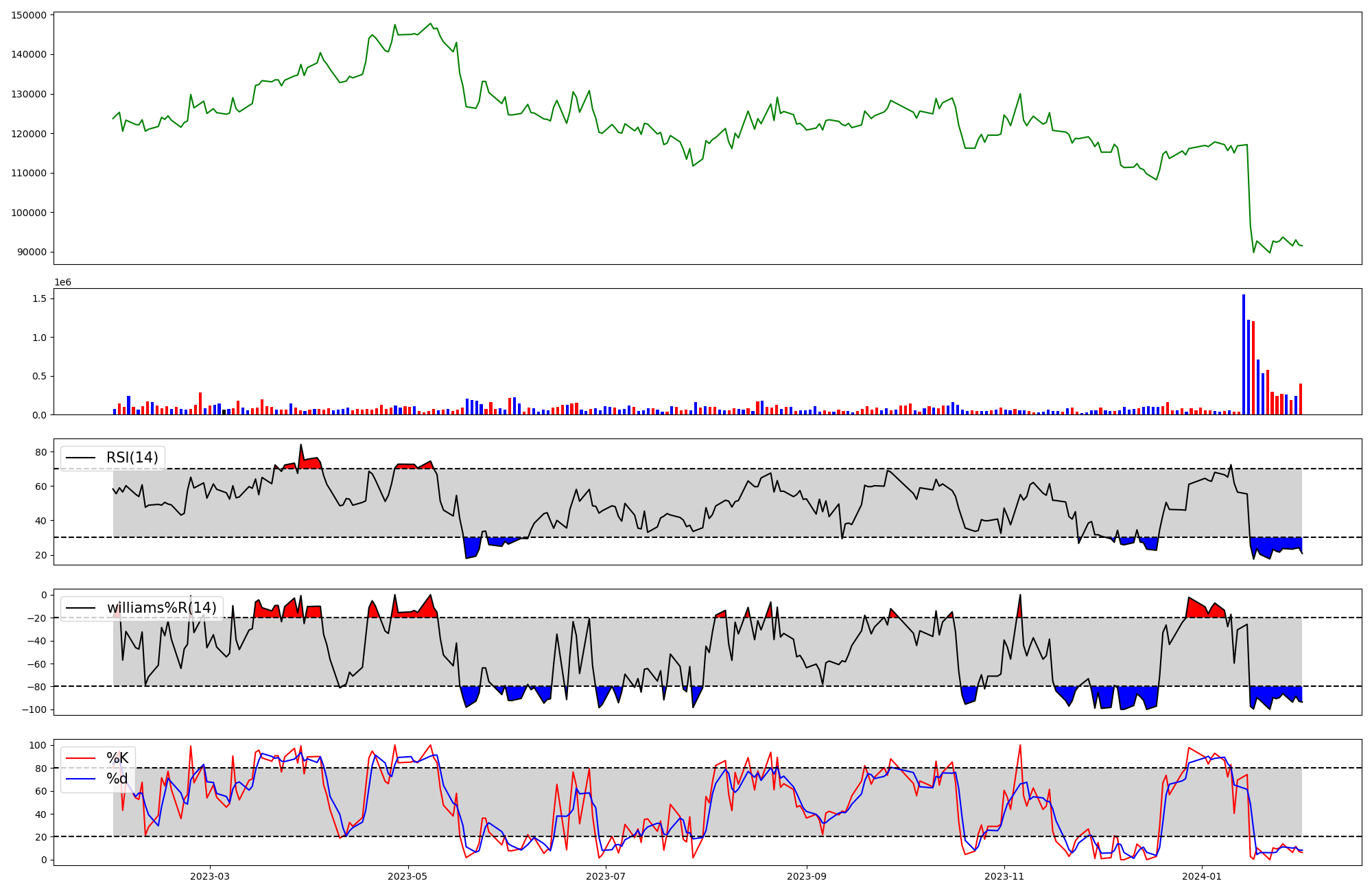The height and width of the screenshot is (892, 1372).
Task: Click the 100 tick on stochastic %K axis
Action: pyautogui.click(x=39, y=745)
